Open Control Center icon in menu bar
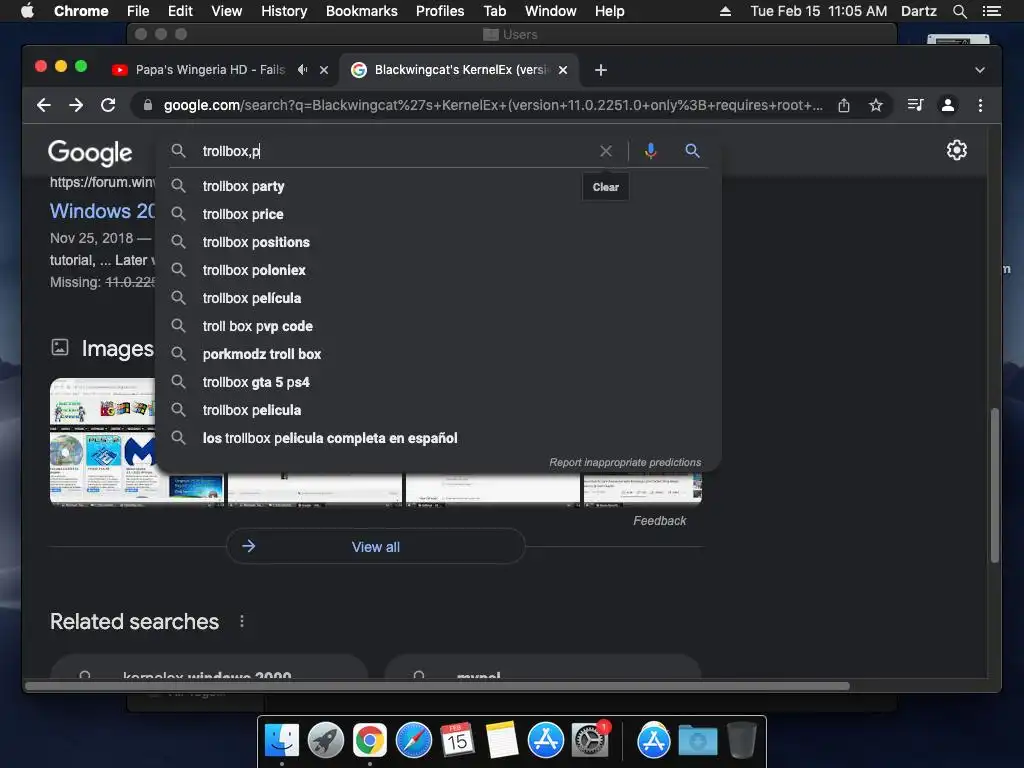Viewport: 1024px width, 768px height. pos(991,11)
